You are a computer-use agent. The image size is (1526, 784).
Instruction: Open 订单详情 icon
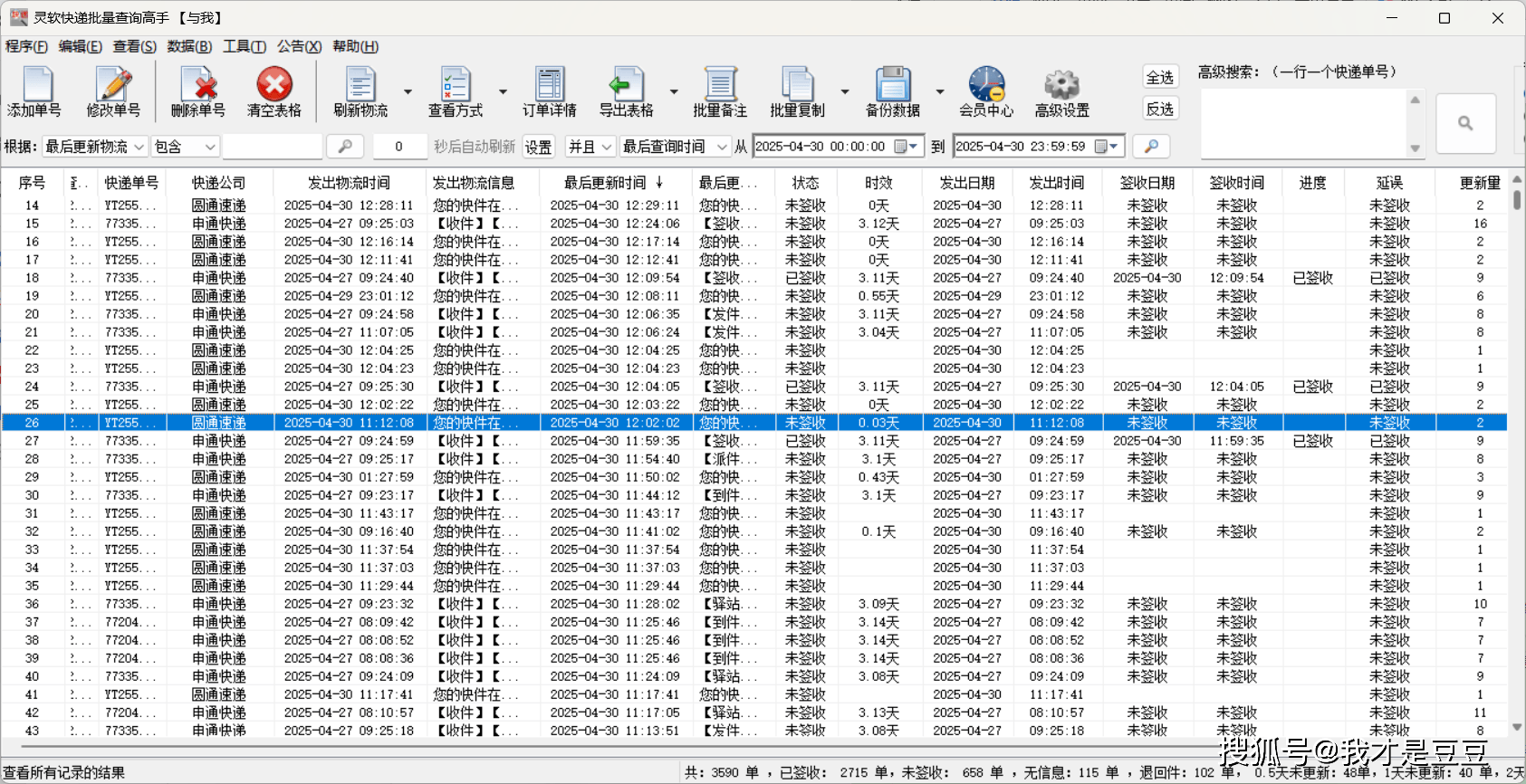point(550,85)
